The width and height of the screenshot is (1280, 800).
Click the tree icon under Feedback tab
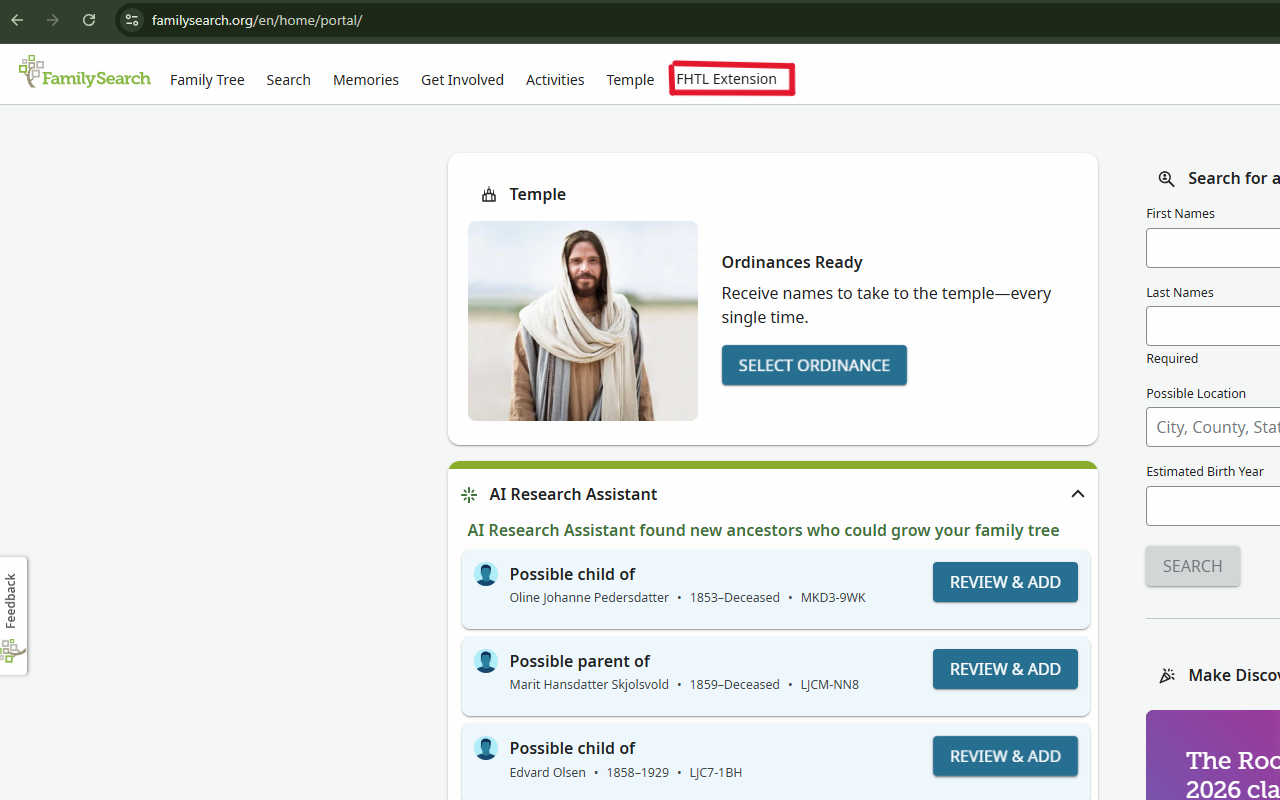click(x=12, y=651)
